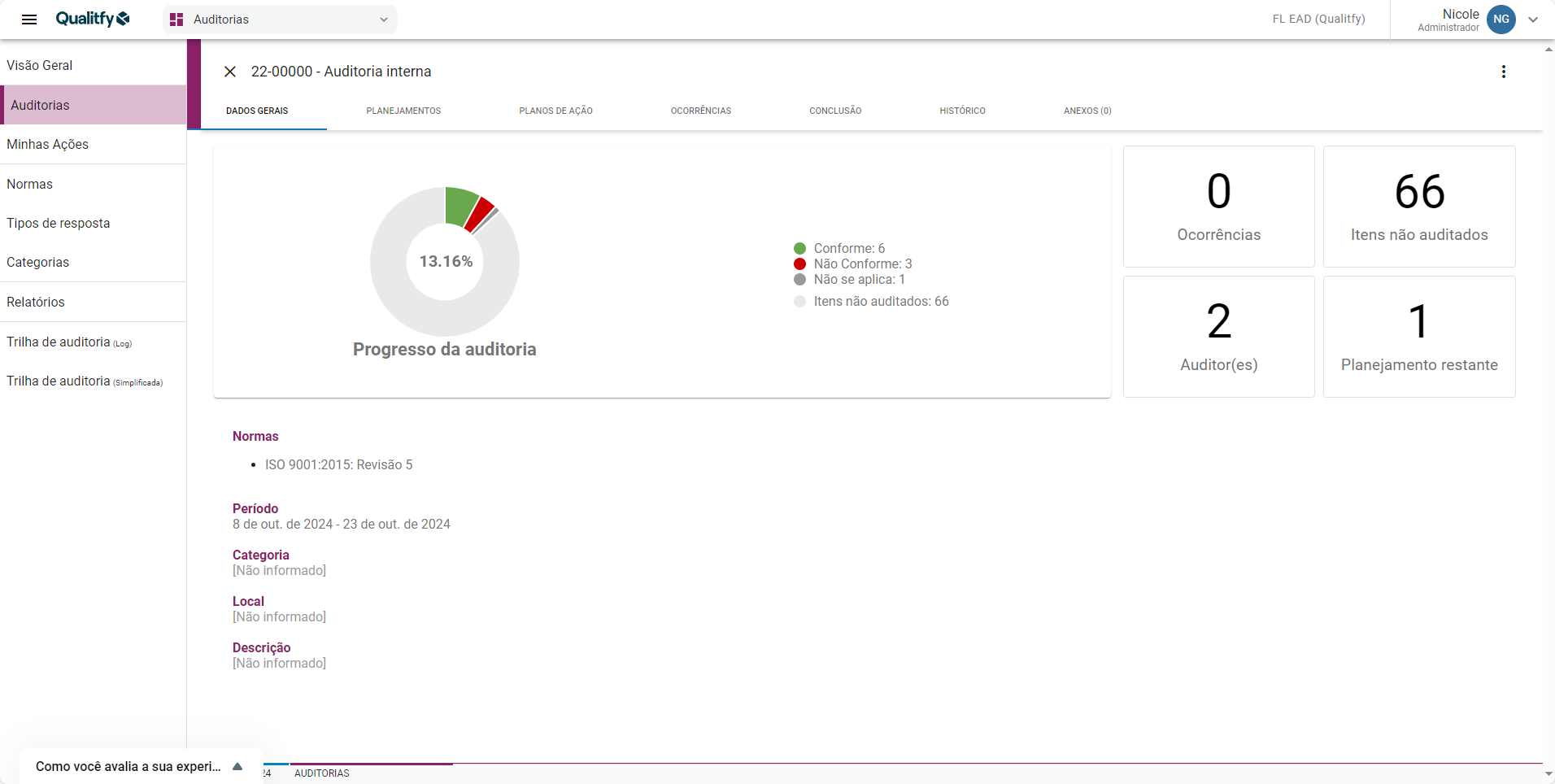This screenshot has width=1555, height=784.
Task: Open the 'Como você avalia' feedback bar
Action: coord(141,766)
